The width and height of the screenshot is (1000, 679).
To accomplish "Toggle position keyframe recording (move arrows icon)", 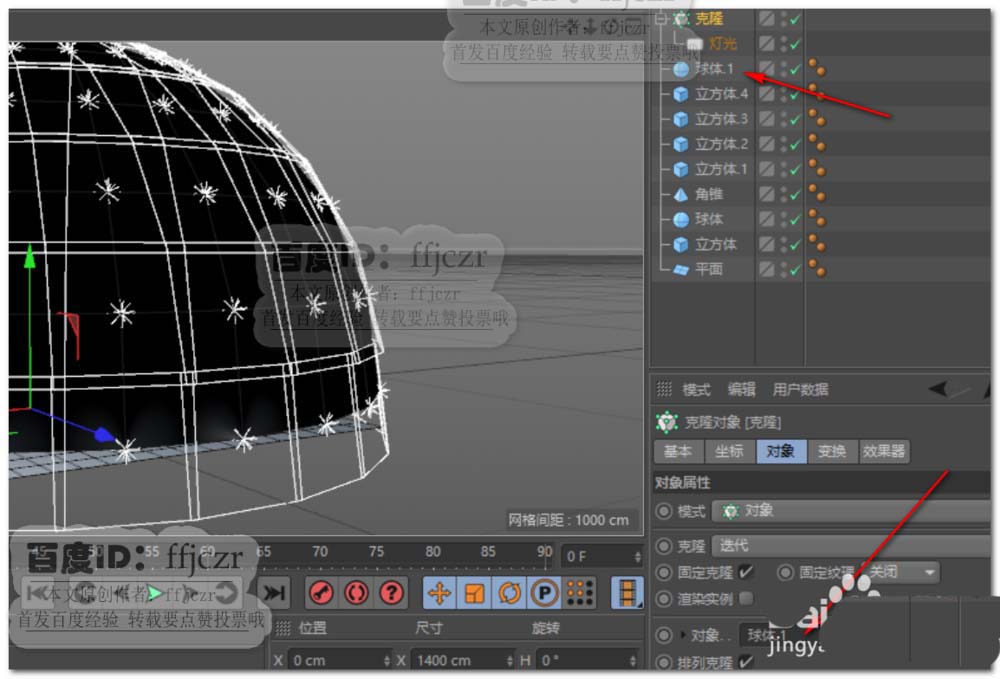I will coord(439,593).
